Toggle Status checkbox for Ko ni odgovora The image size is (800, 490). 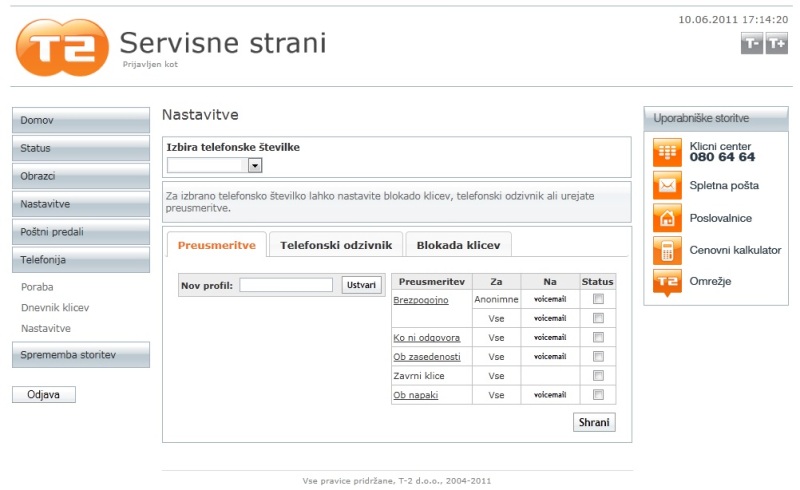pos(598,338)
